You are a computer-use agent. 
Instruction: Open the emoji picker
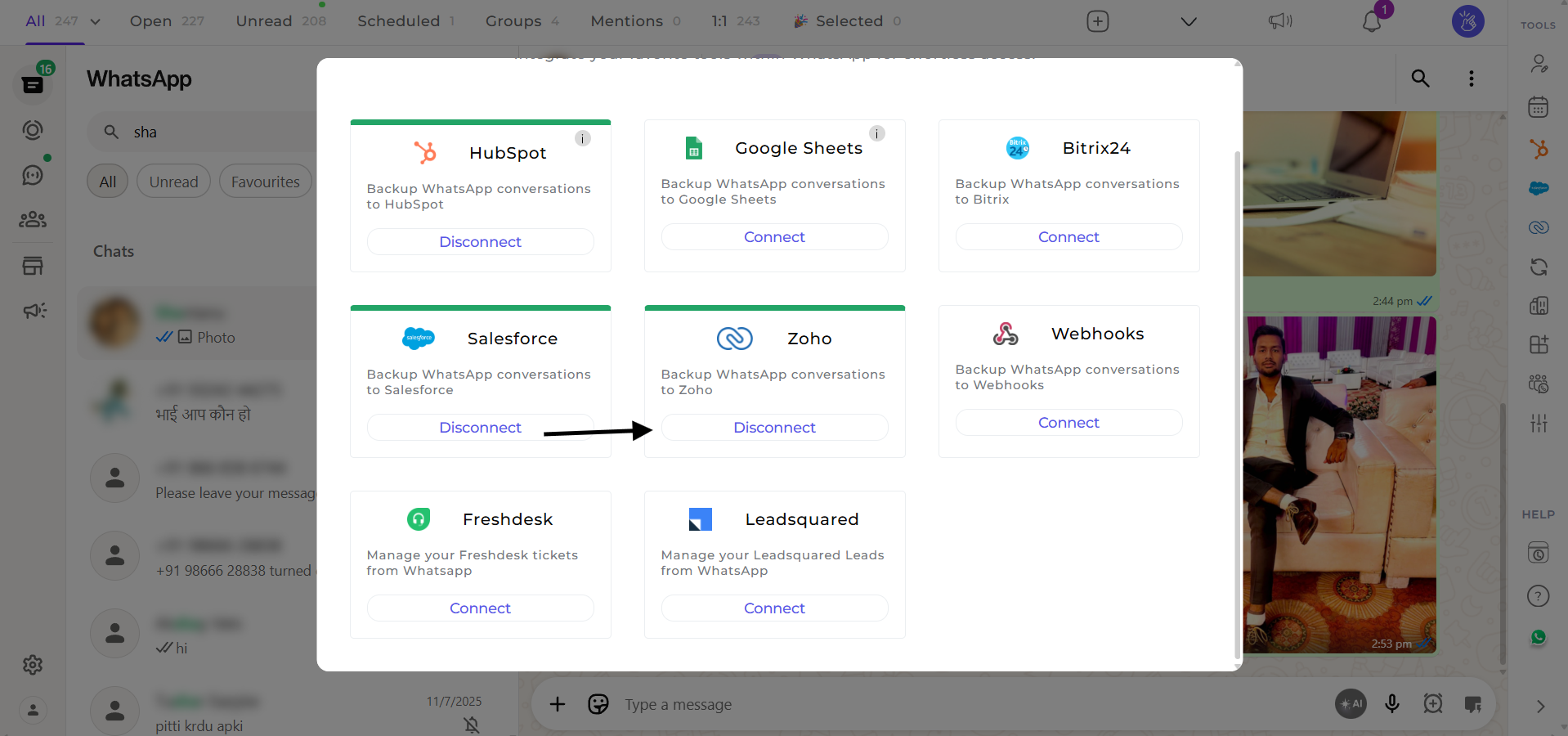(598, 704)
